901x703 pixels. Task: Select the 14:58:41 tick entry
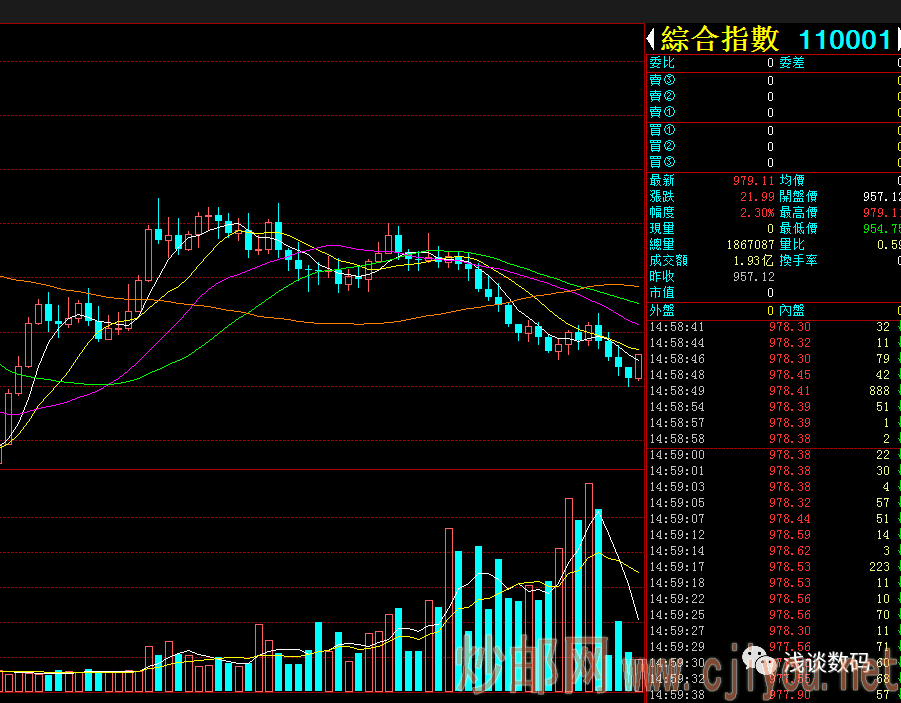pos(770,327)
